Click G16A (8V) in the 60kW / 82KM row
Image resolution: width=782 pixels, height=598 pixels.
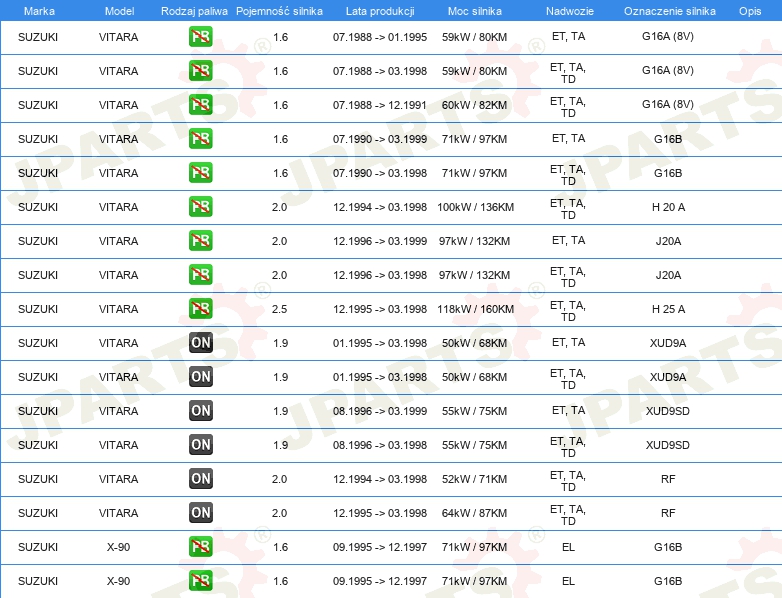pos(668,104)
